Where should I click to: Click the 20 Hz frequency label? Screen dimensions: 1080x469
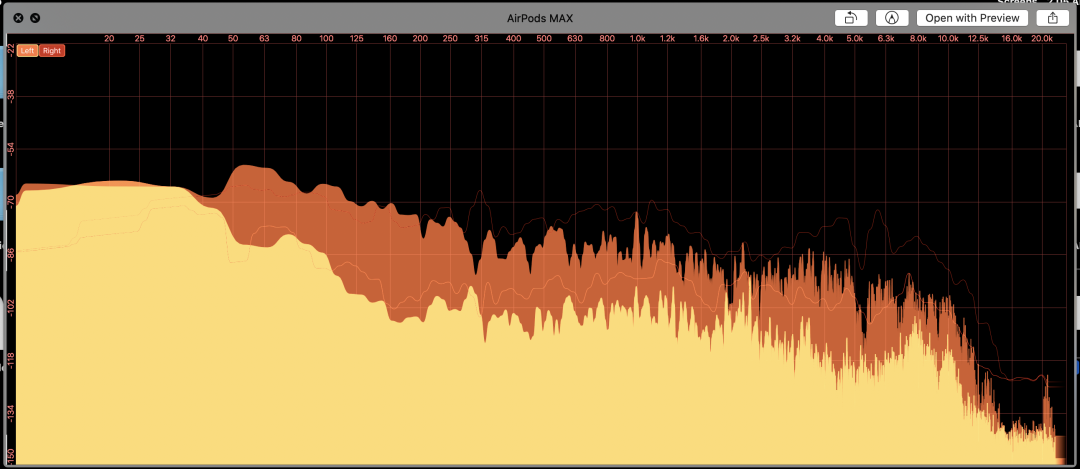[x=109, y=39]
